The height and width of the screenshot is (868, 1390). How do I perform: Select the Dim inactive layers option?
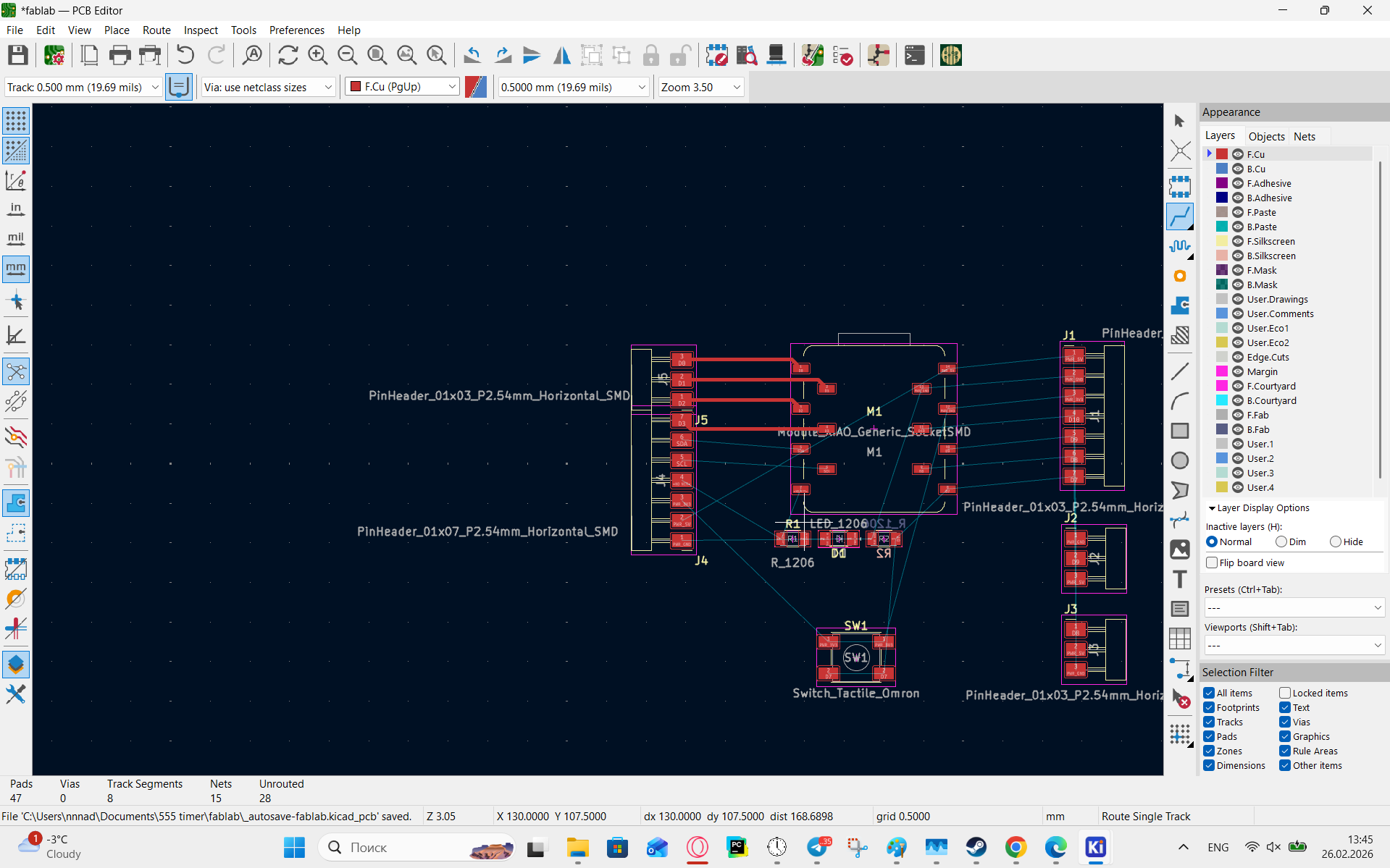(x=1281, y=542)
